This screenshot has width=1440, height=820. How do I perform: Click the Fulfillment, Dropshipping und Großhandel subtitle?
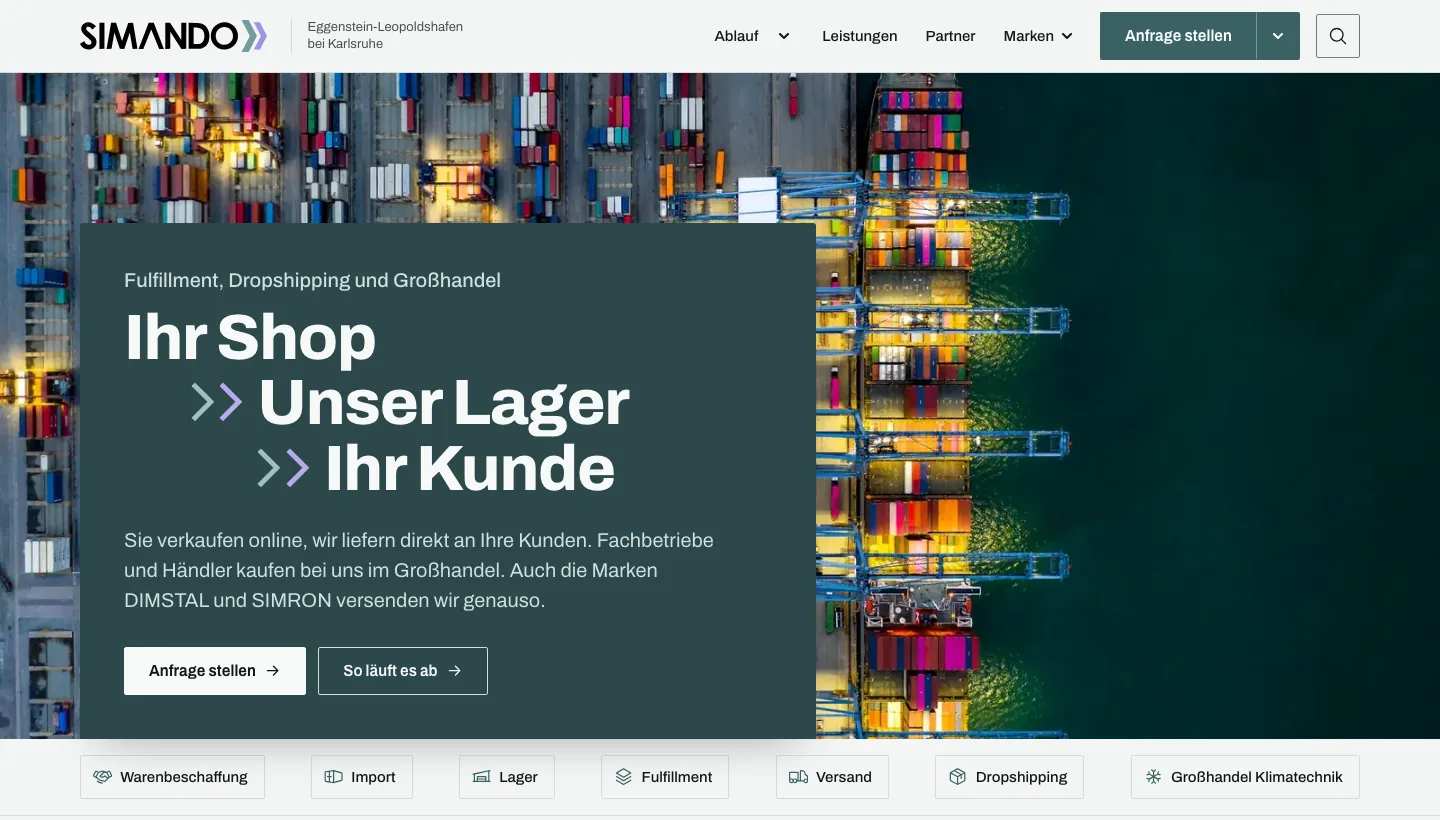[312, 280]
